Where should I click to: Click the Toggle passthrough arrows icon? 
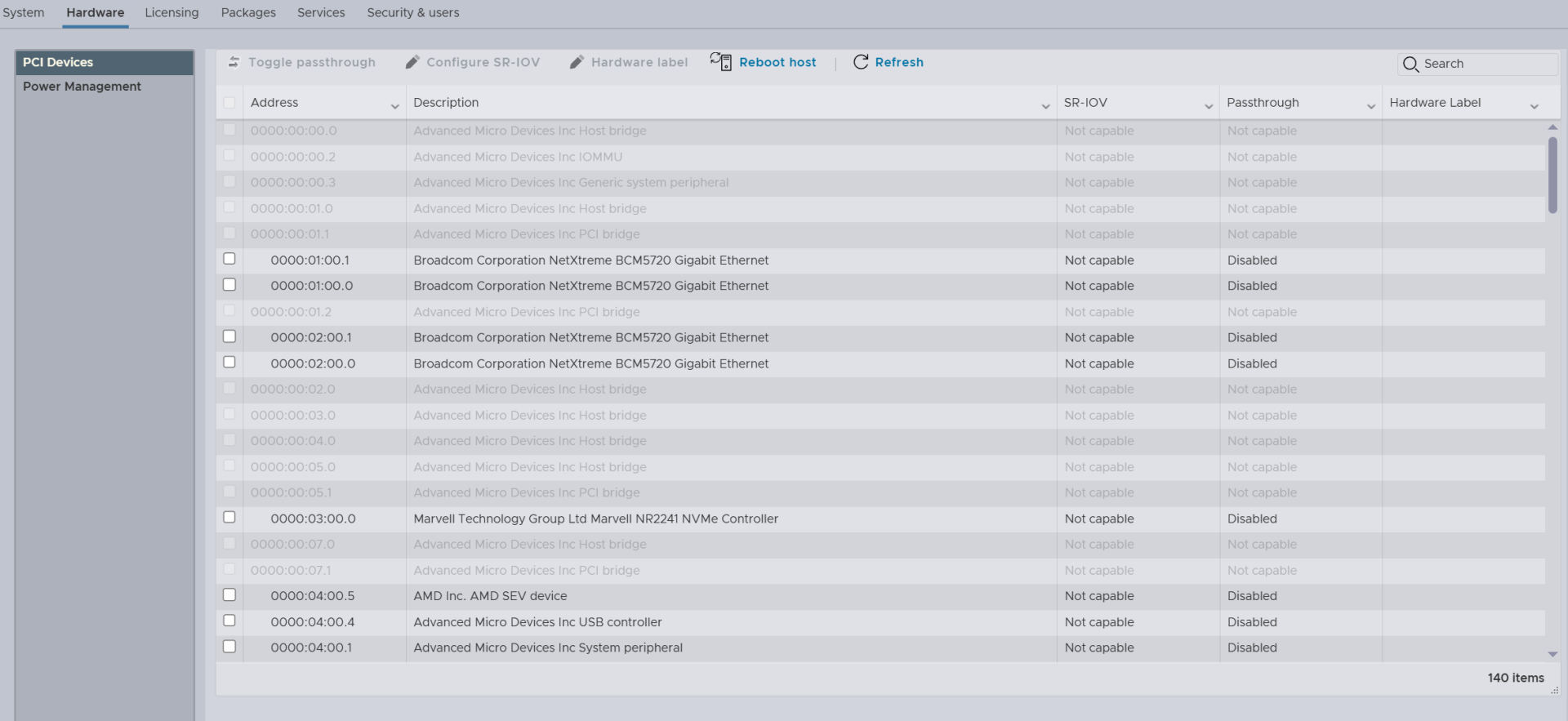coord(234,62)
